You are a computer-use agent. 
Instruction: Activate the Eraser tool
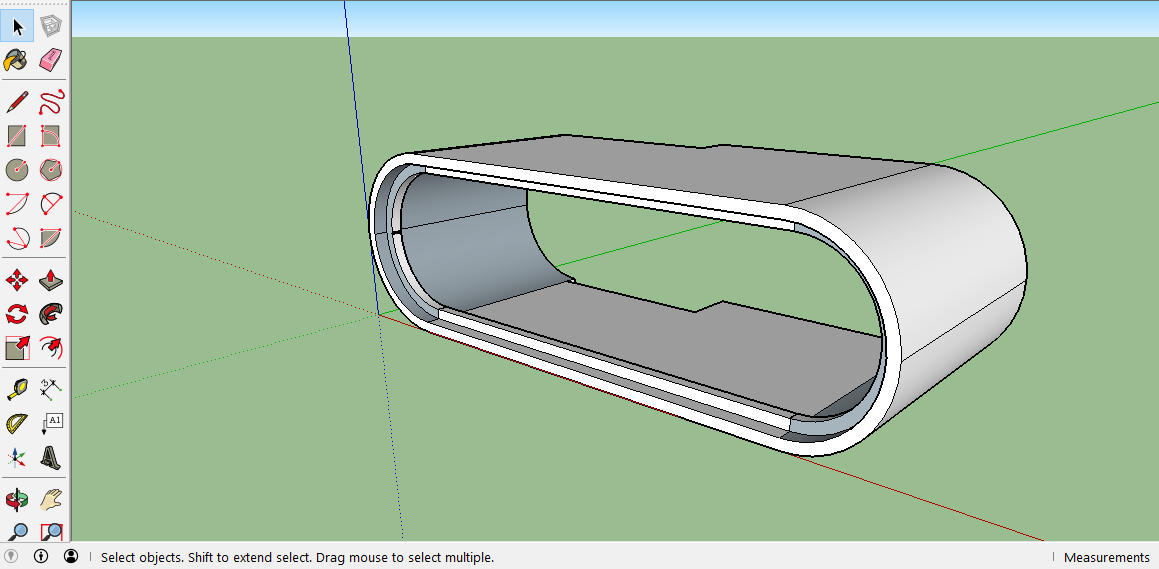point(51,60)
